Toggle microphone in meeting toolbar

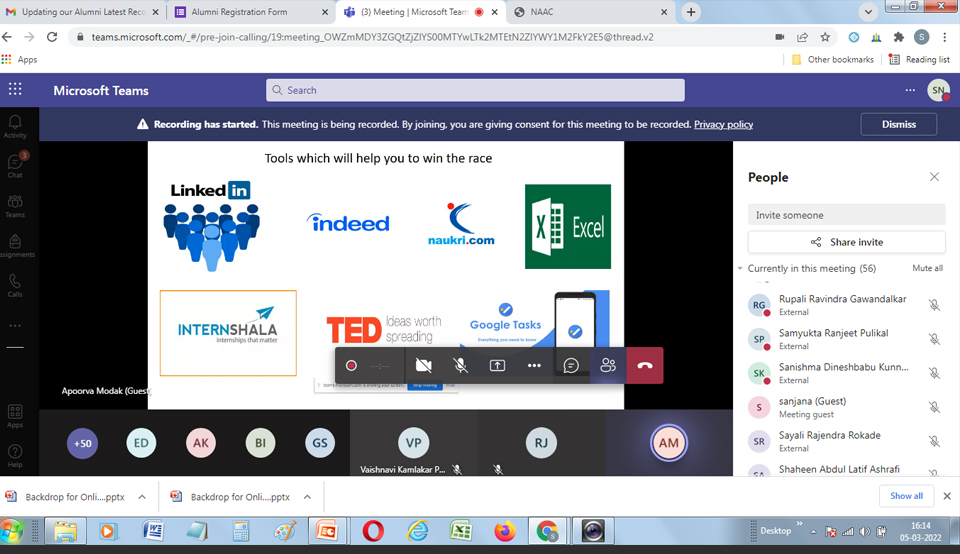pos(460,365)
